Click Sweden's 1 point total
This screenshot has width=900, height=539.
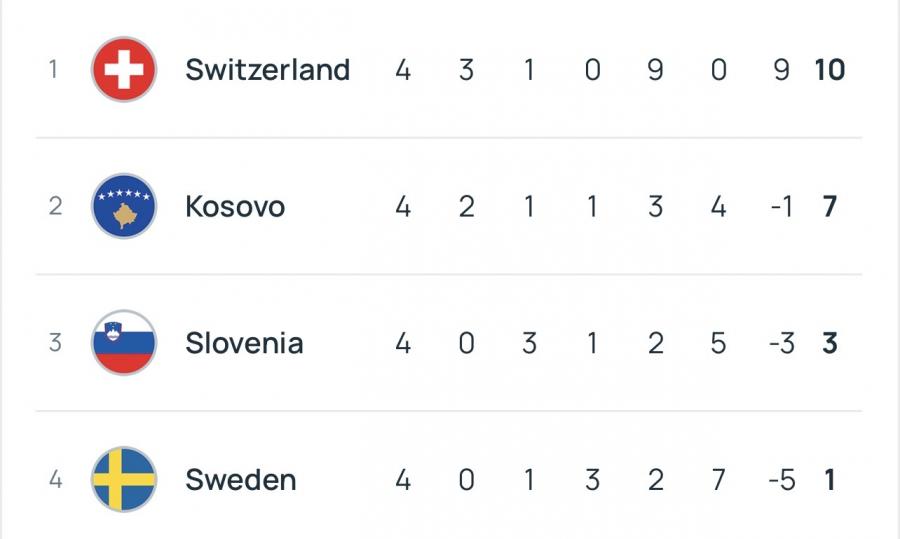point(830,480)
